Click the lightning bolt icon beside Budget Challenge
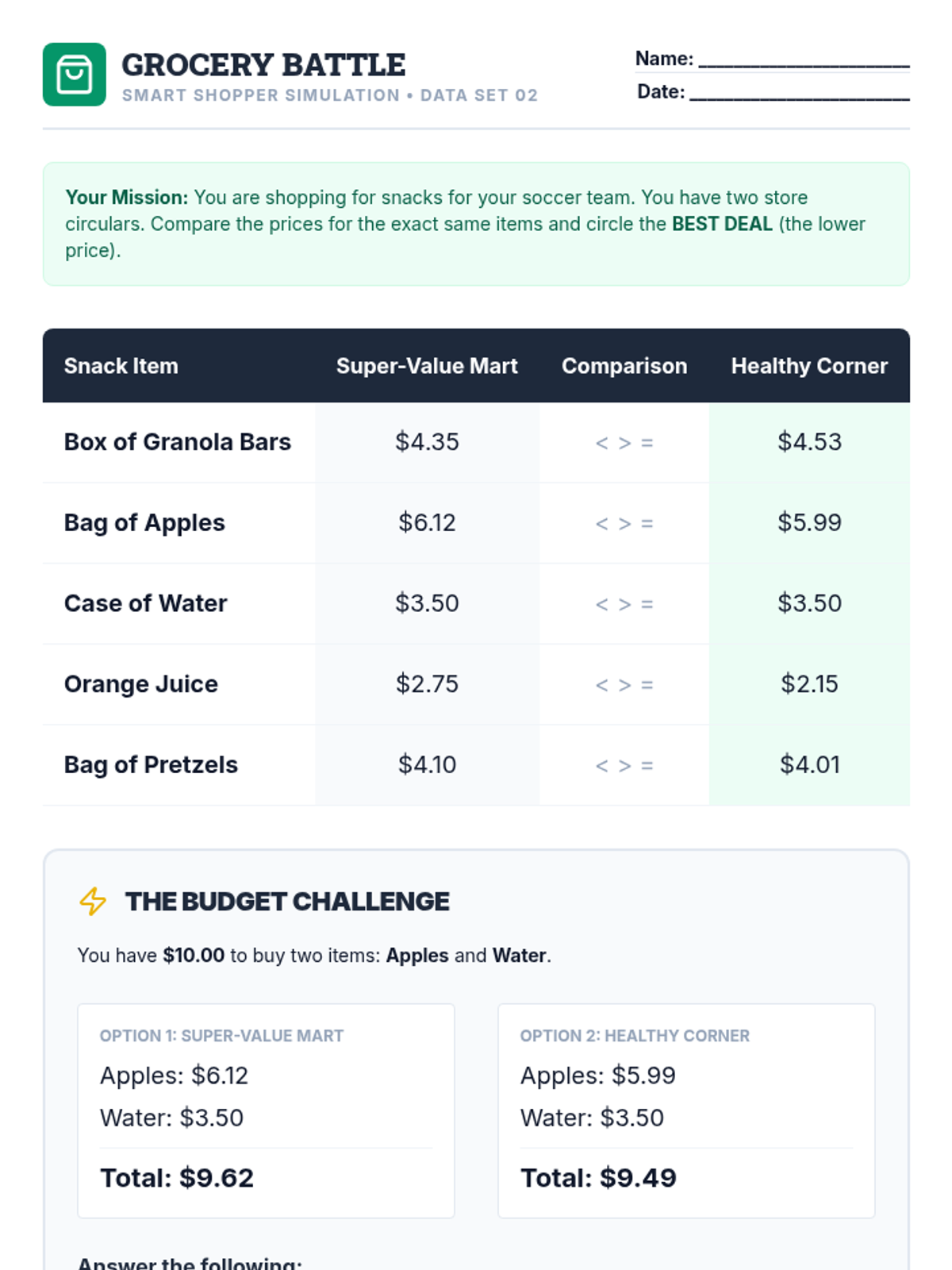The width and height of the screenshot is (952, 1270). pos(93,901)
